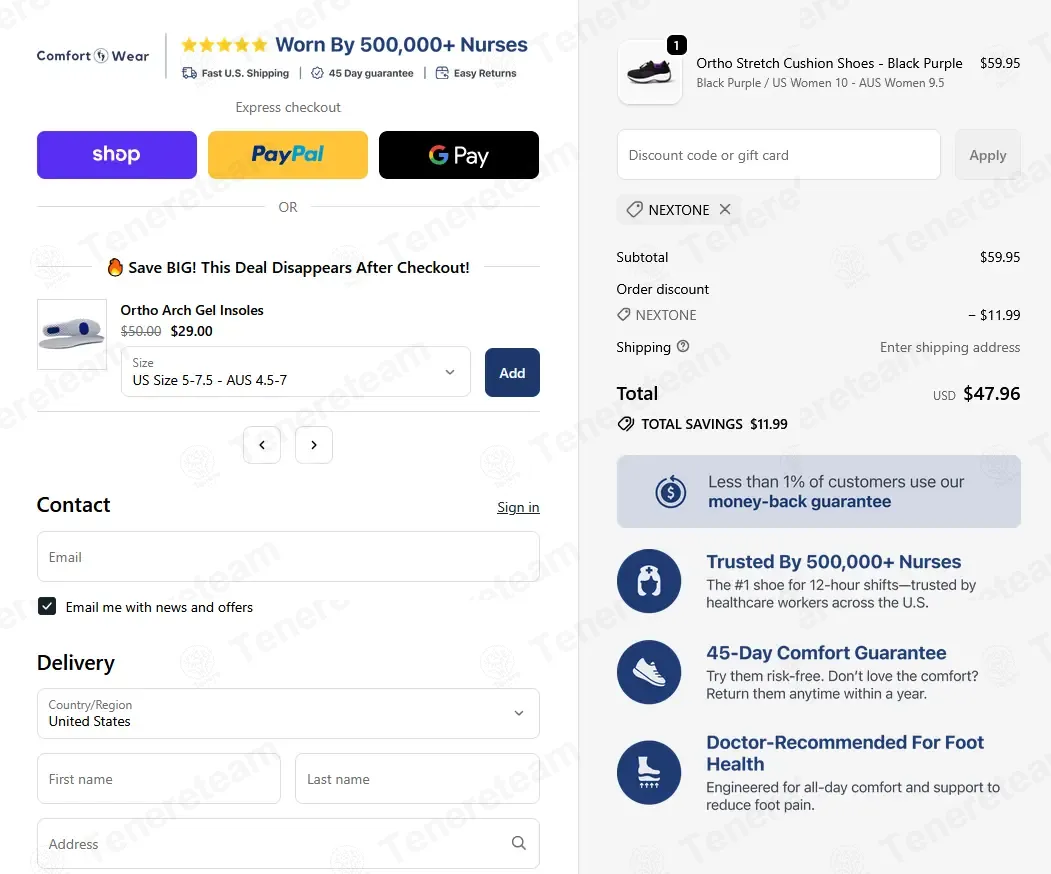Choose PayPal express checkout
1051x874 pixels.
tap(288, 155)
